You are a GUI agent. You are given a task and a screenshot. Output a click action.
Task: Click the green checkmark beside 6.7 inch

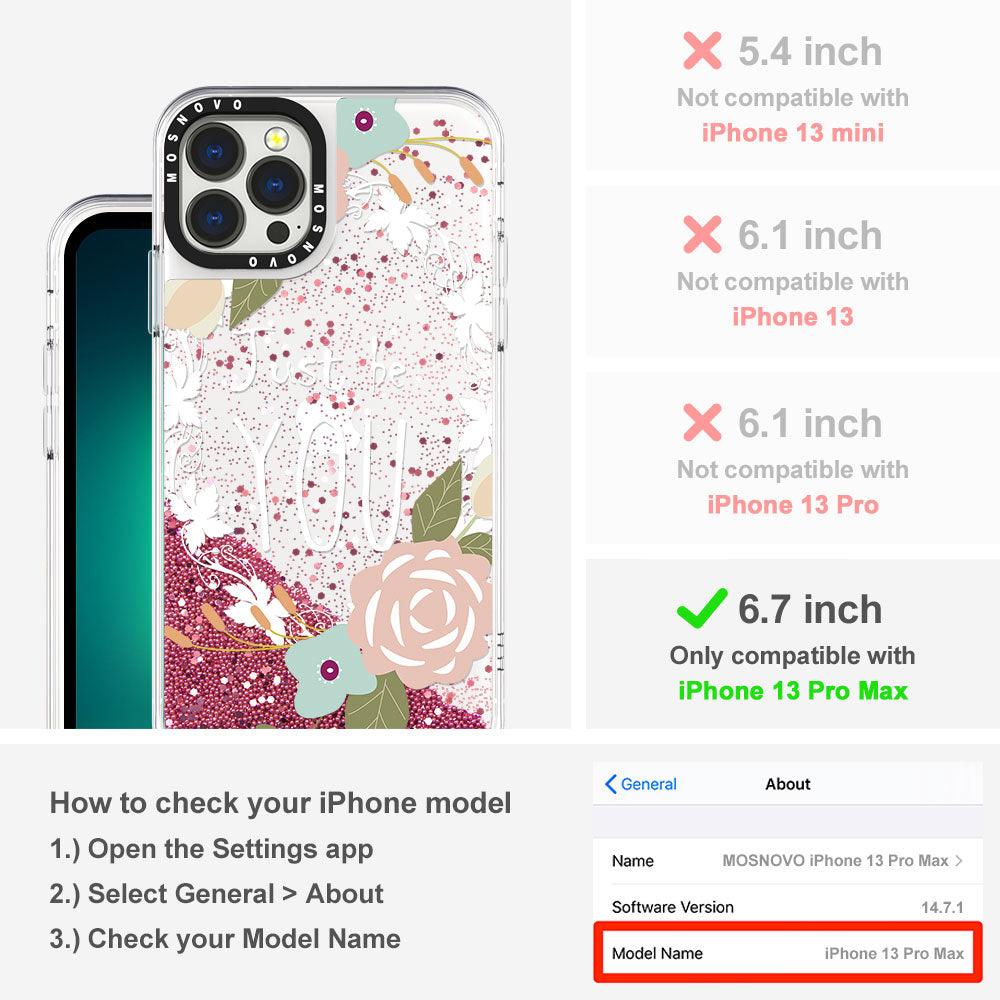(702, 608)
